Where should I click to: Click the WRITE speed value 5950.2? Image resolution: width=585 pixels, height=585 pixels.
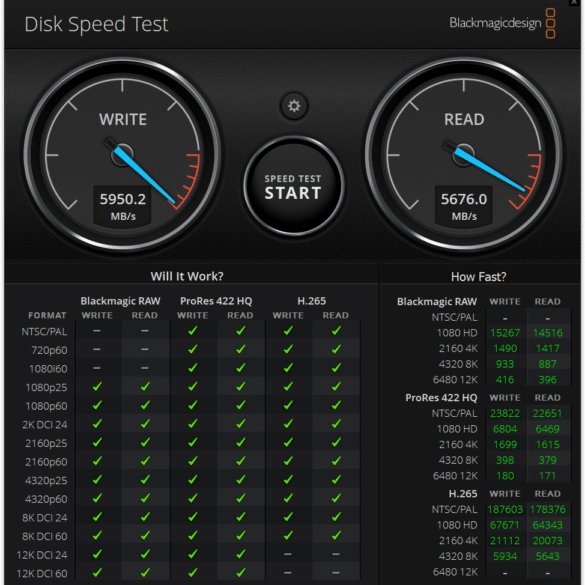click(122, 199)
